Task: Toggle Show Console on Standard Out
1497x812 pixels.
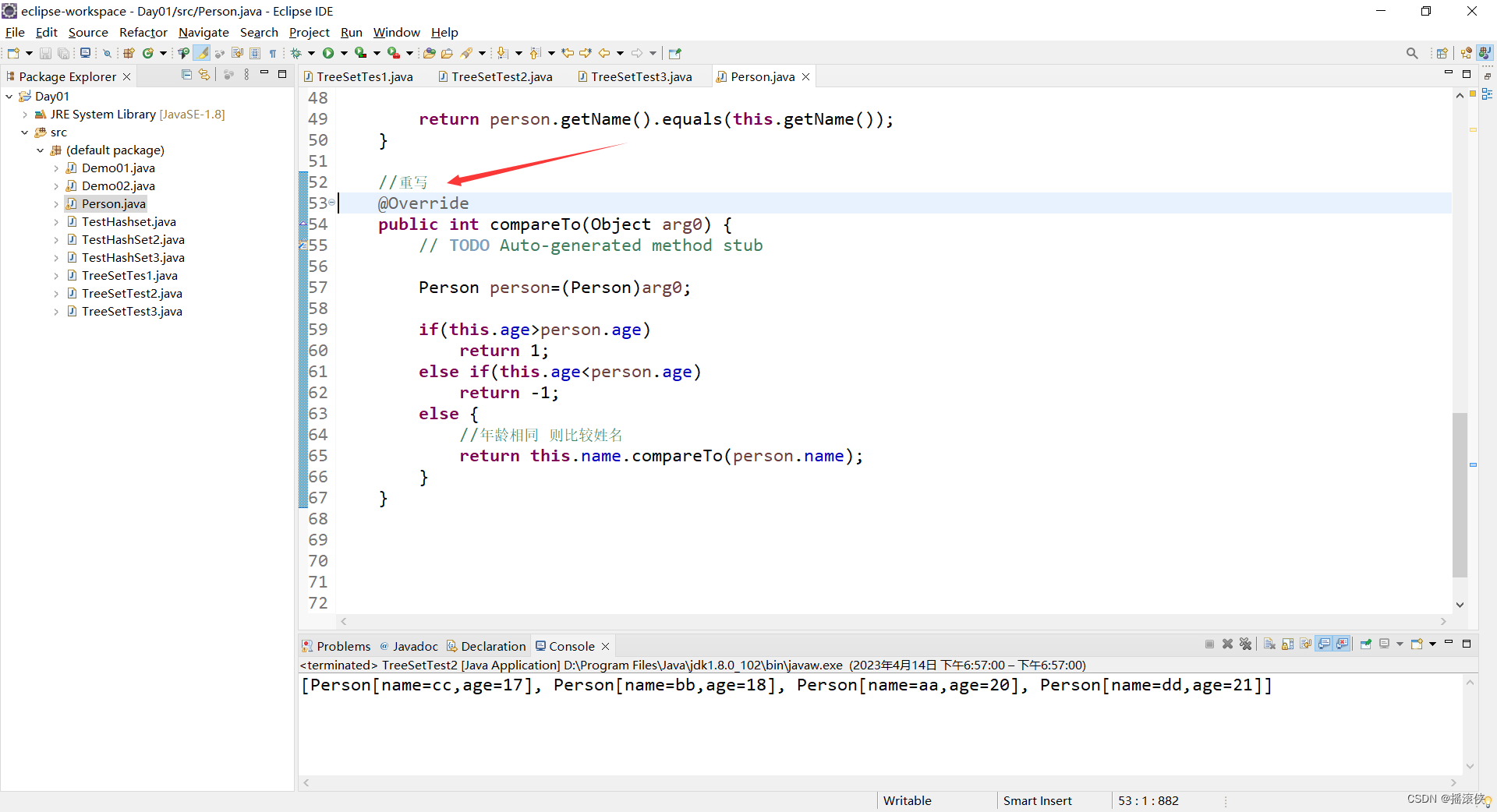Action: [x=1324, y=644]
